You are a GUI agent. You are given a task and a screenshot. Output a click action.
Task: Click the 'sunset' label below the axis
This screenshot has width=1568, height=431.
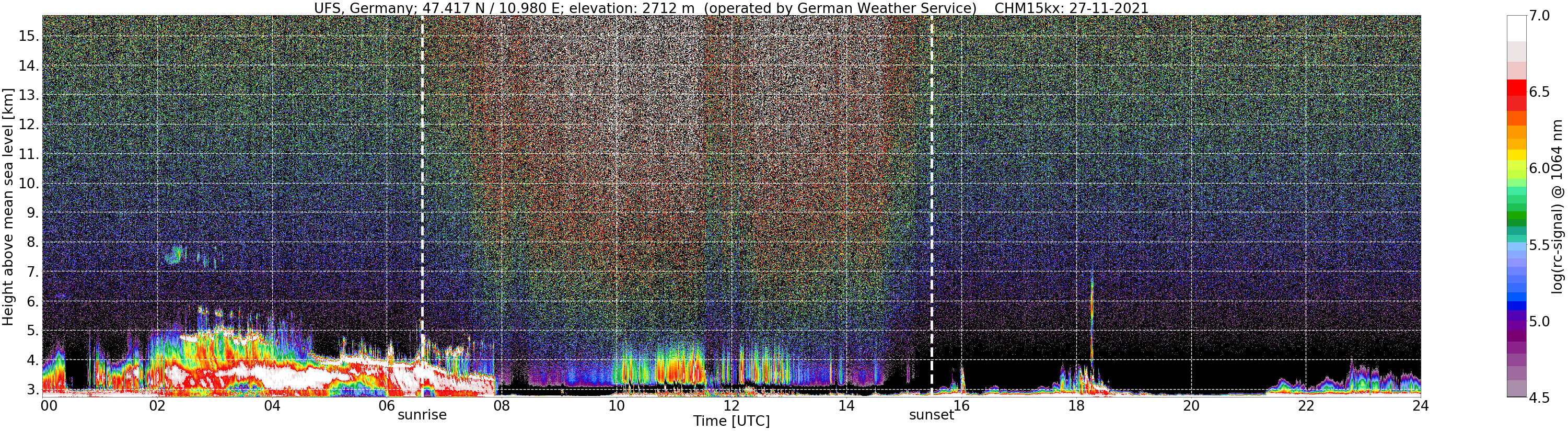click(x=931, y=415)
